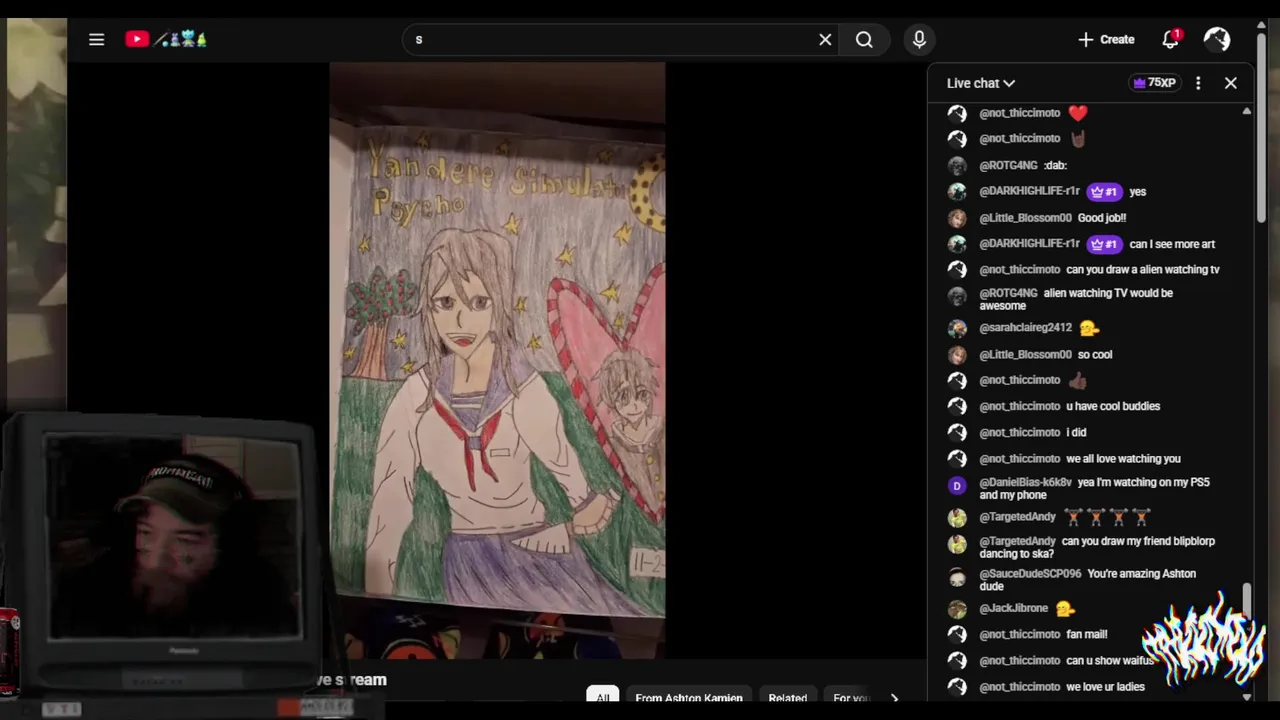Image resolution: width=1280 pixels, height=720 pixels.
Task: Click message 'we love ur ladies'
Action: [1105, 686]
